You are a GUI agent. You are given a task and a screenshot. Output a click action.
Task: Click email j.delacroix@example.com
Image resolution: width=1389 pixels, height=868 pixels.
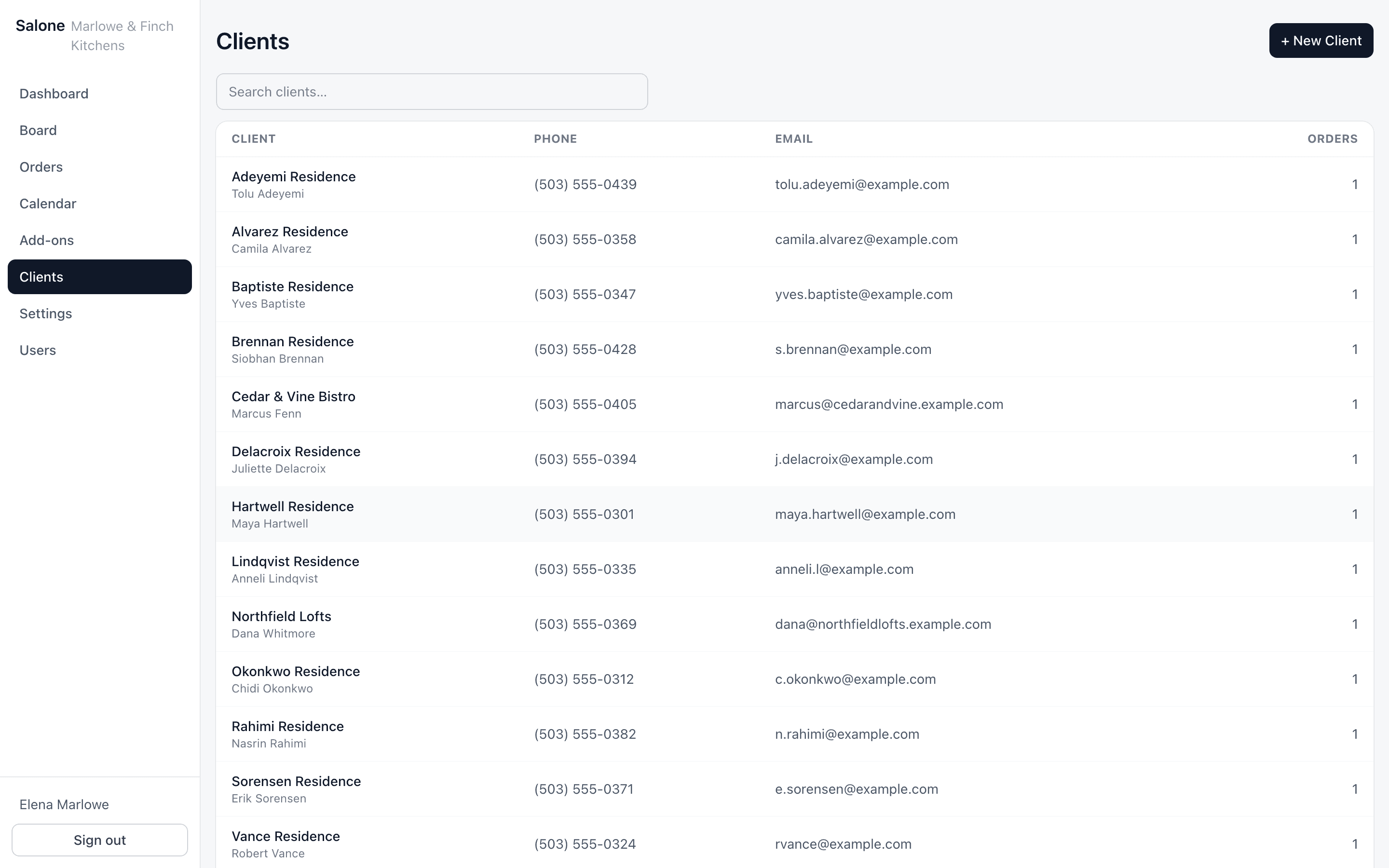pyautogui.click(x=854, y=459)
